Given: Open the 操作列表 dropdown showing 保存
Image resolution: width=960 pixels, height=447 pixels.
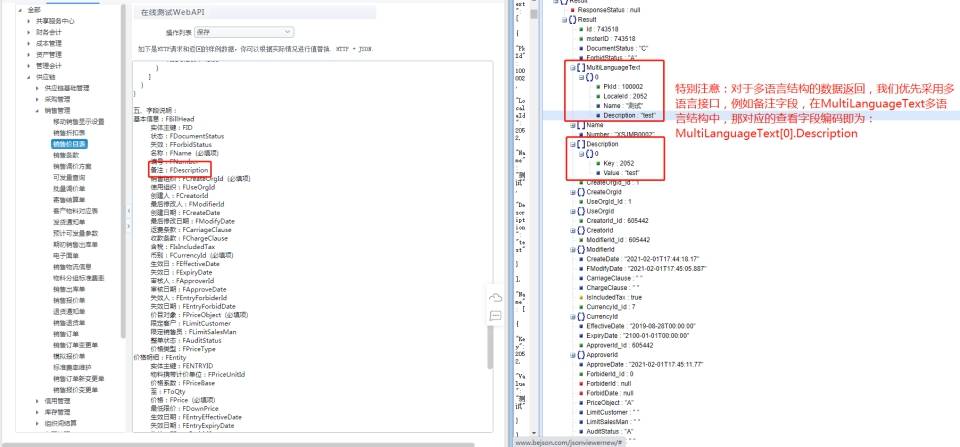Looking at the screenshot, I should (244, 32).
